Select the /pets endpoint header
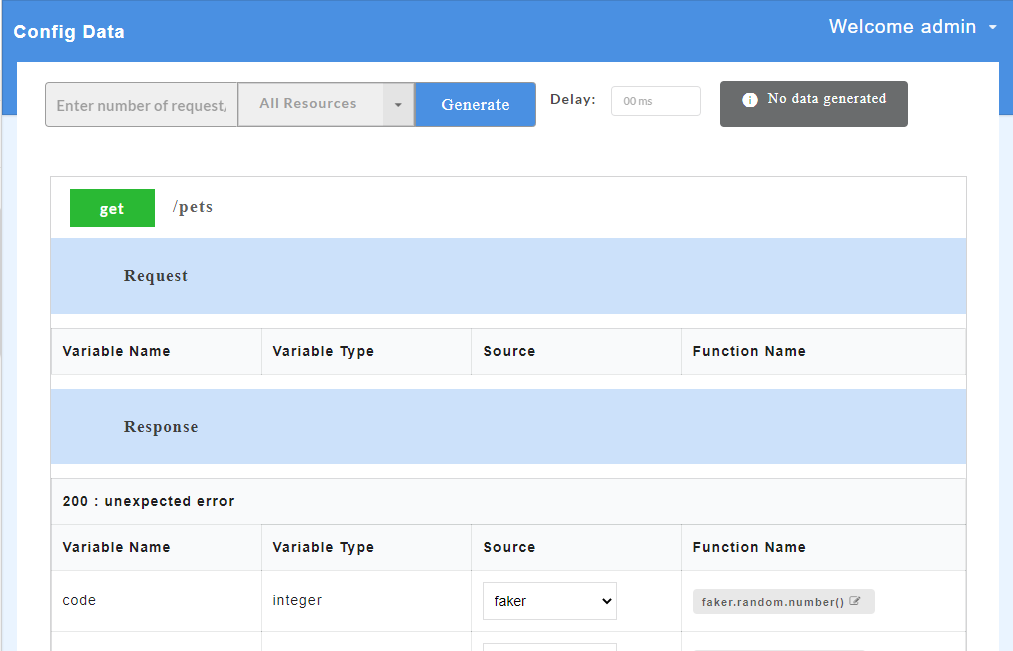 coord(193,207)
